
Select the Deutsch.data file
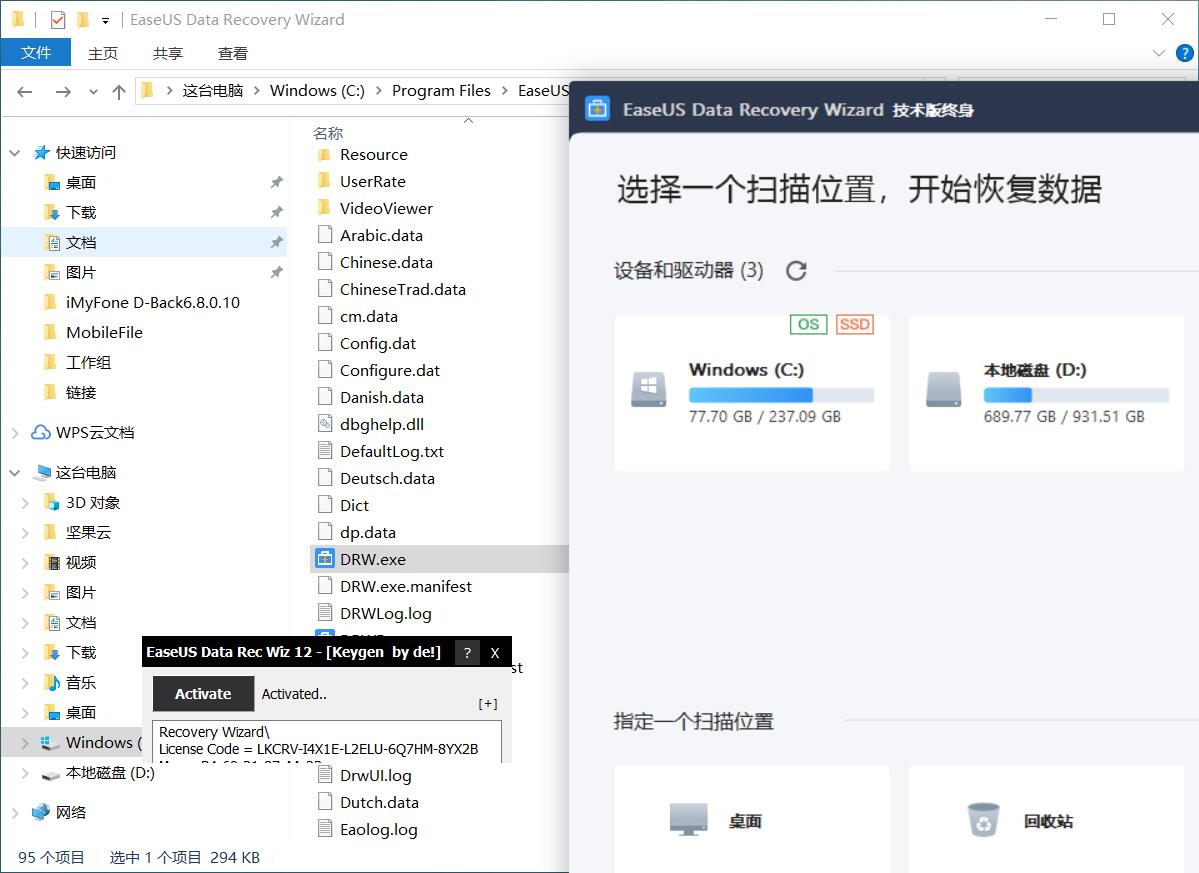387,479
